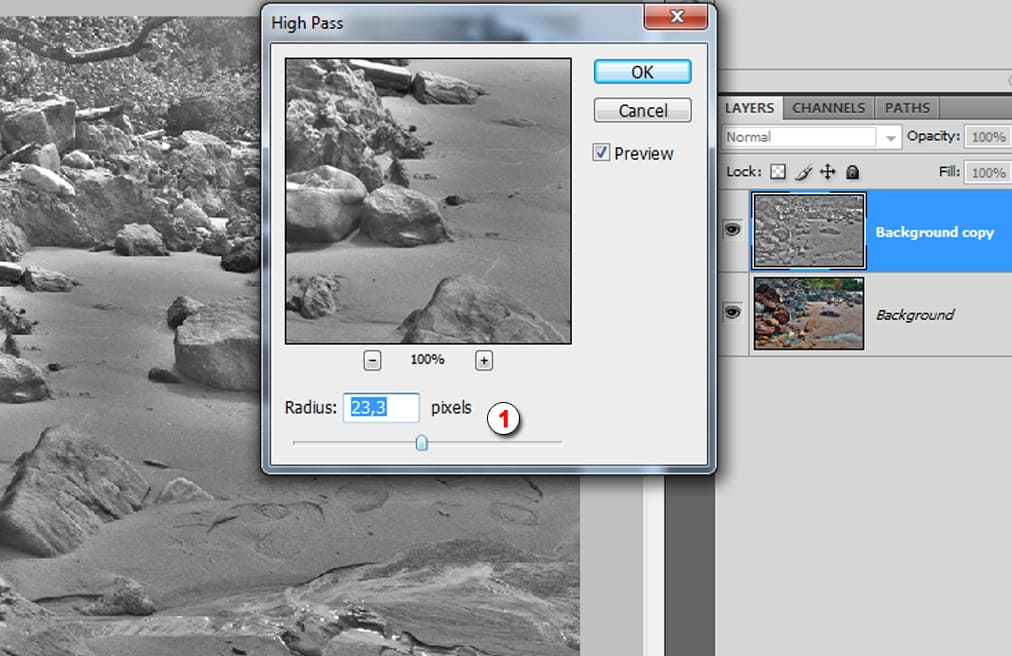The image size is (1012, 656).
Task: Hide the Background layer
Action: (733, 313)
